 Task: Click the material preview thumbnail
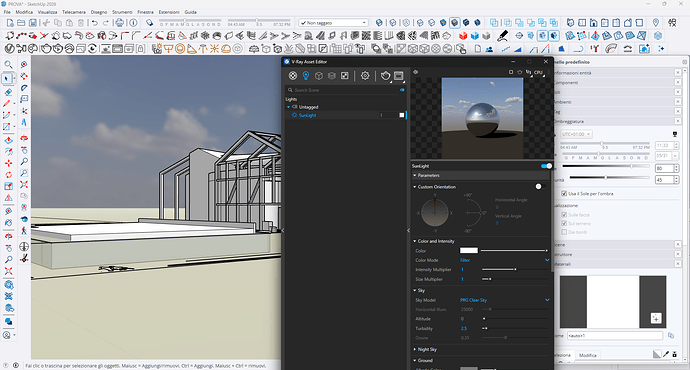coord(613,302)
